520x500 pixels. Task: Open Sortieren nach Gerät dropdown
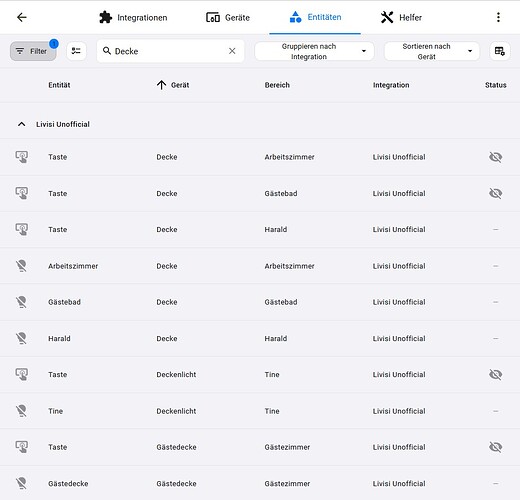tap(432, 51)
